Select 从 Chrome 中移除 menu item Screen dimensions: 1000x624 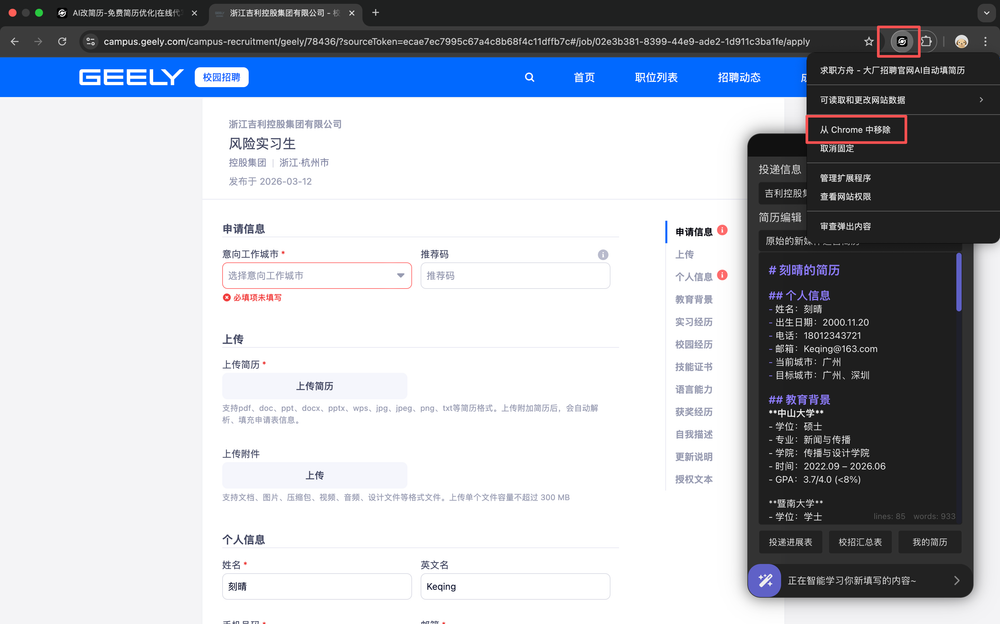point(855,130)
